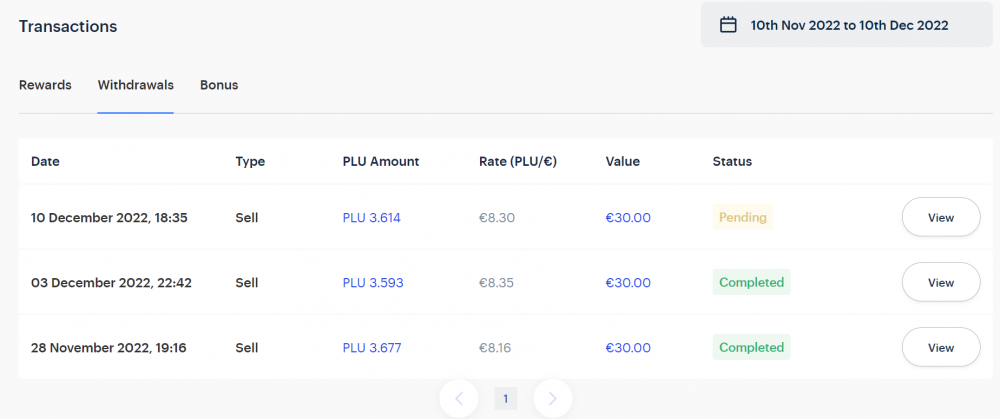The image size is (1000, 419).
Task: Click the PLU 3.593 amount
Action: [373, 282]
